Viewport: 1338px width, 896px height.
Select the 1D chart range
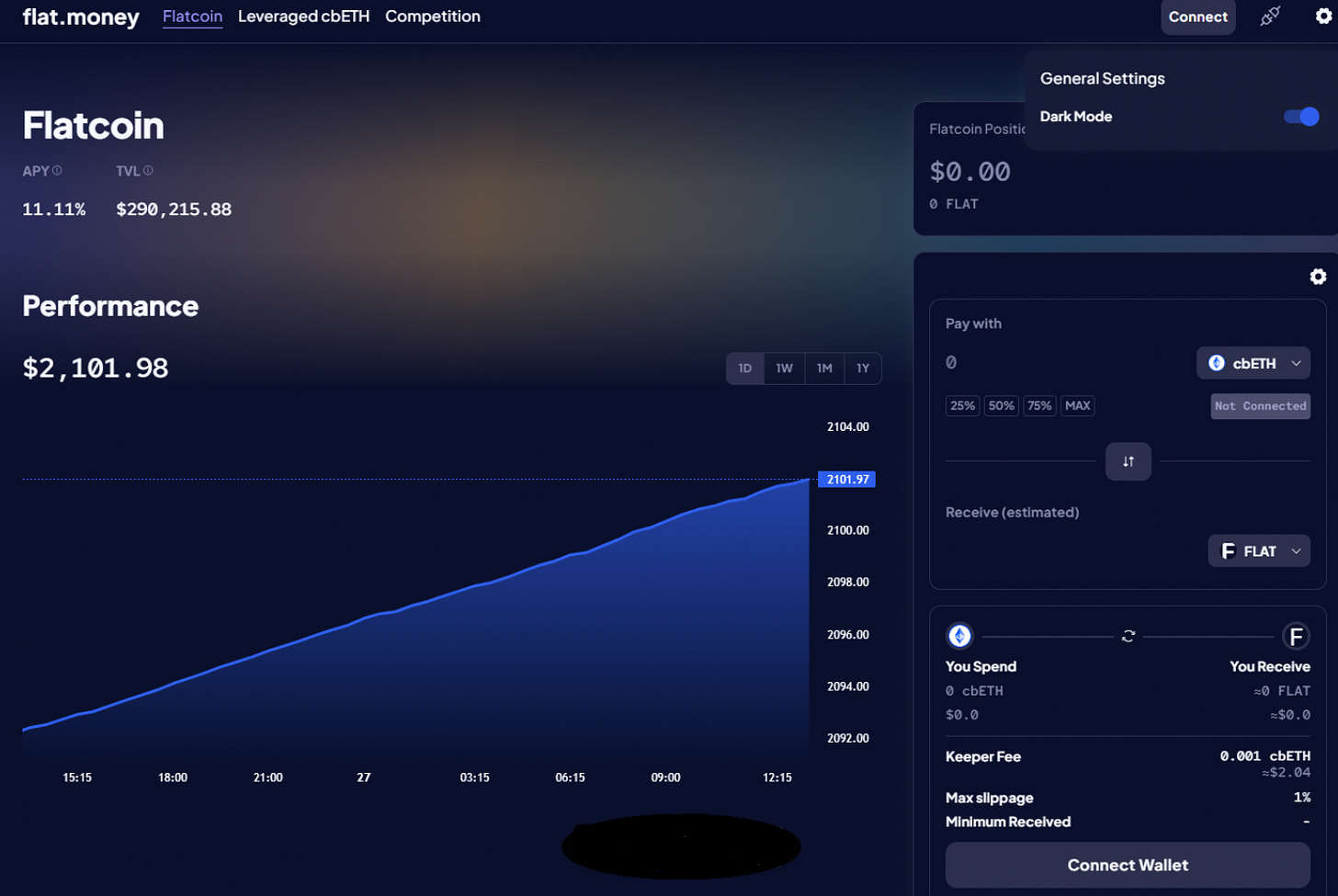(745, 369)
